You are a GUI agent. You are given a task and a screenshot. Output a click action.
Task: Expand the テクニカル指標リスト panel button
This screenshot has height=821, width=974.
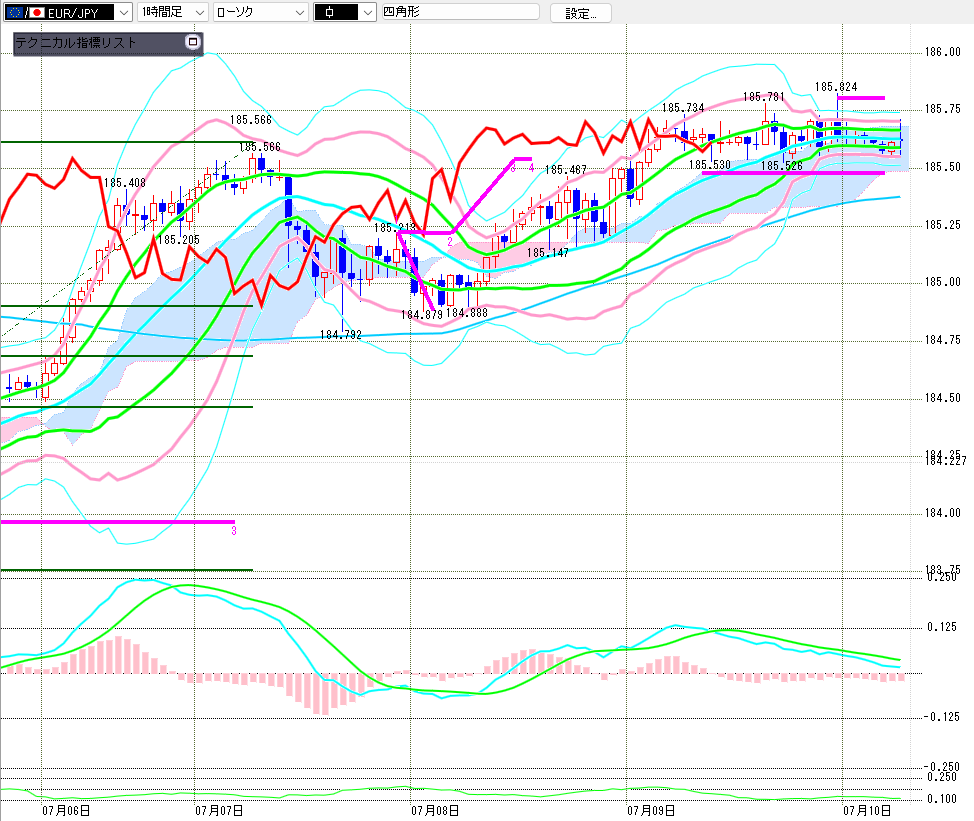point(193,42)
